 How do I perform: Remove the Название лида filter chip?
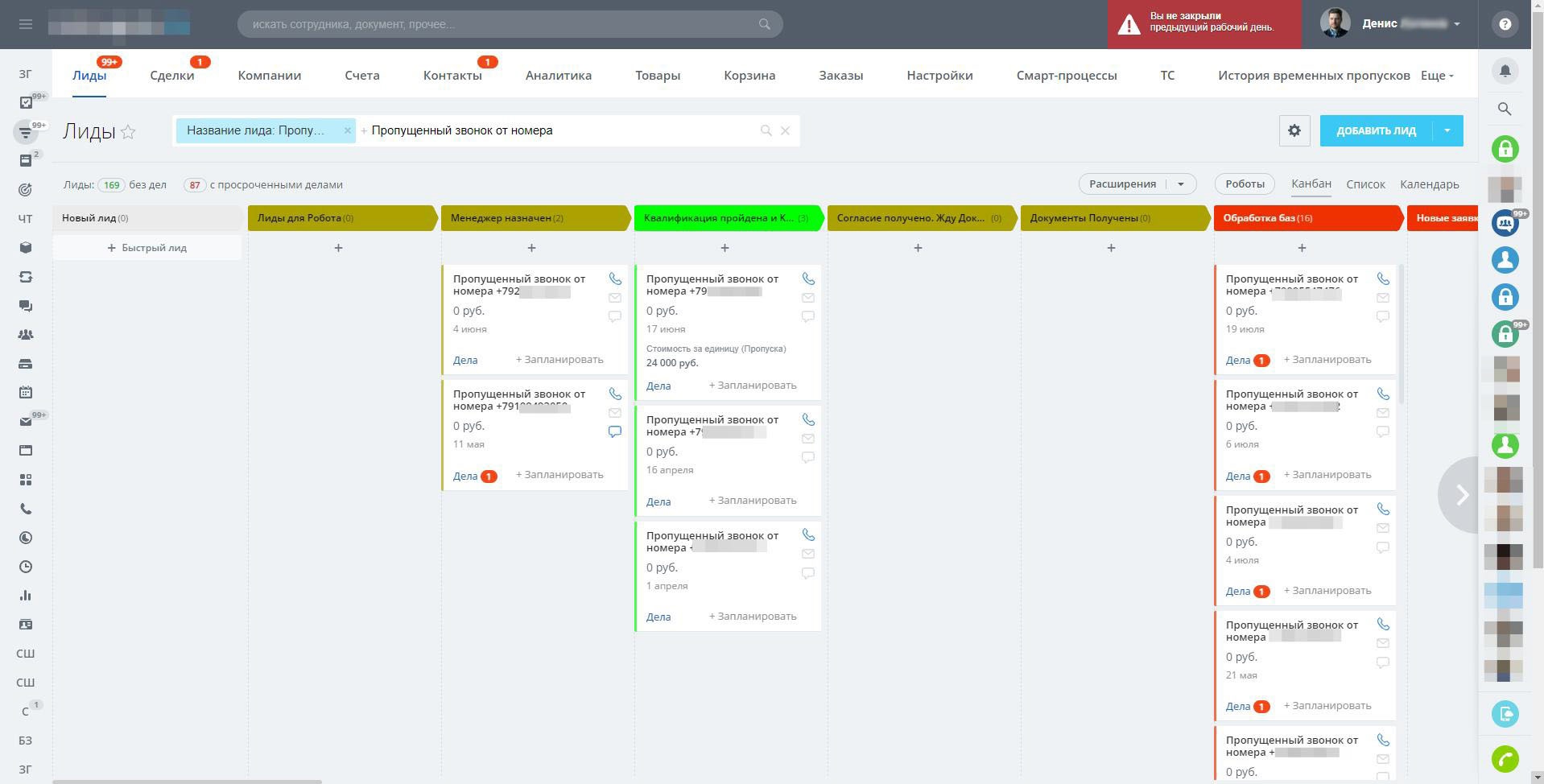[347, 130]
